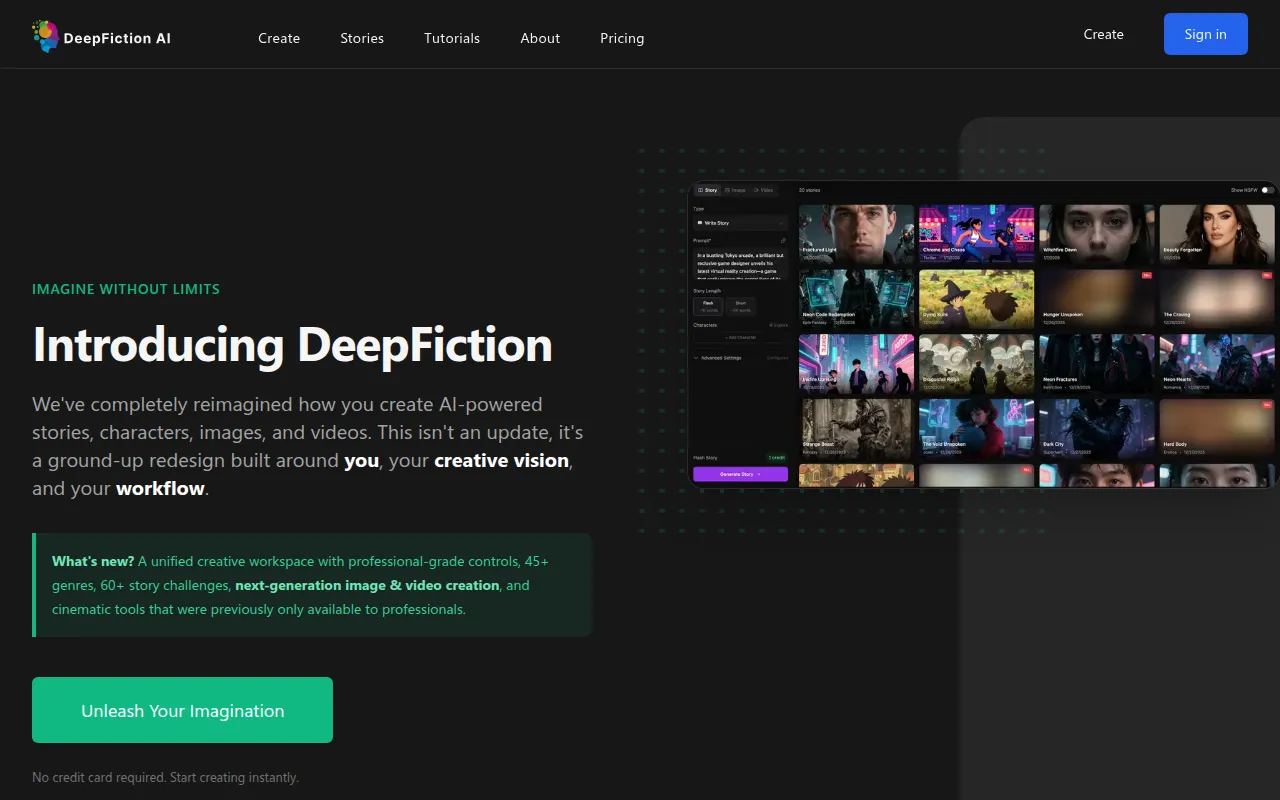This screenshot has width=1280, height=800.
Task: Open the Neon Code Redemption story card
Action: (857, 299)
